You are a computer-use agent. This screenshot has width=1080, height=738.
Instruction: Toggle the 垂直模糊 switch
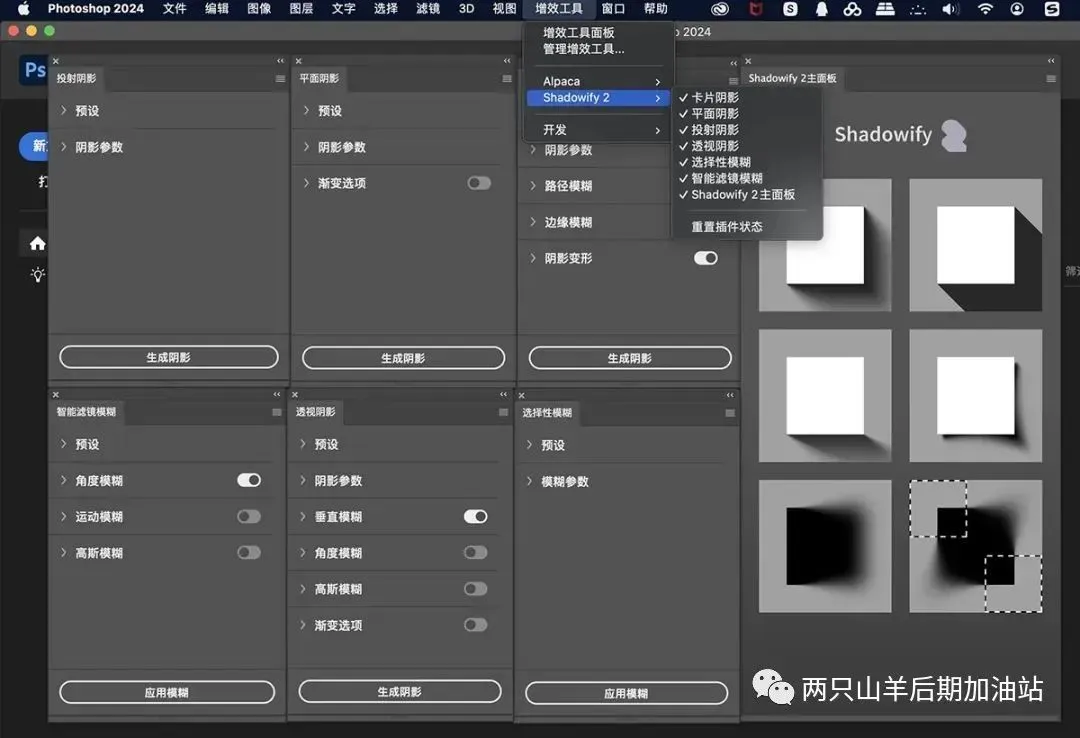tap(476, 516)
